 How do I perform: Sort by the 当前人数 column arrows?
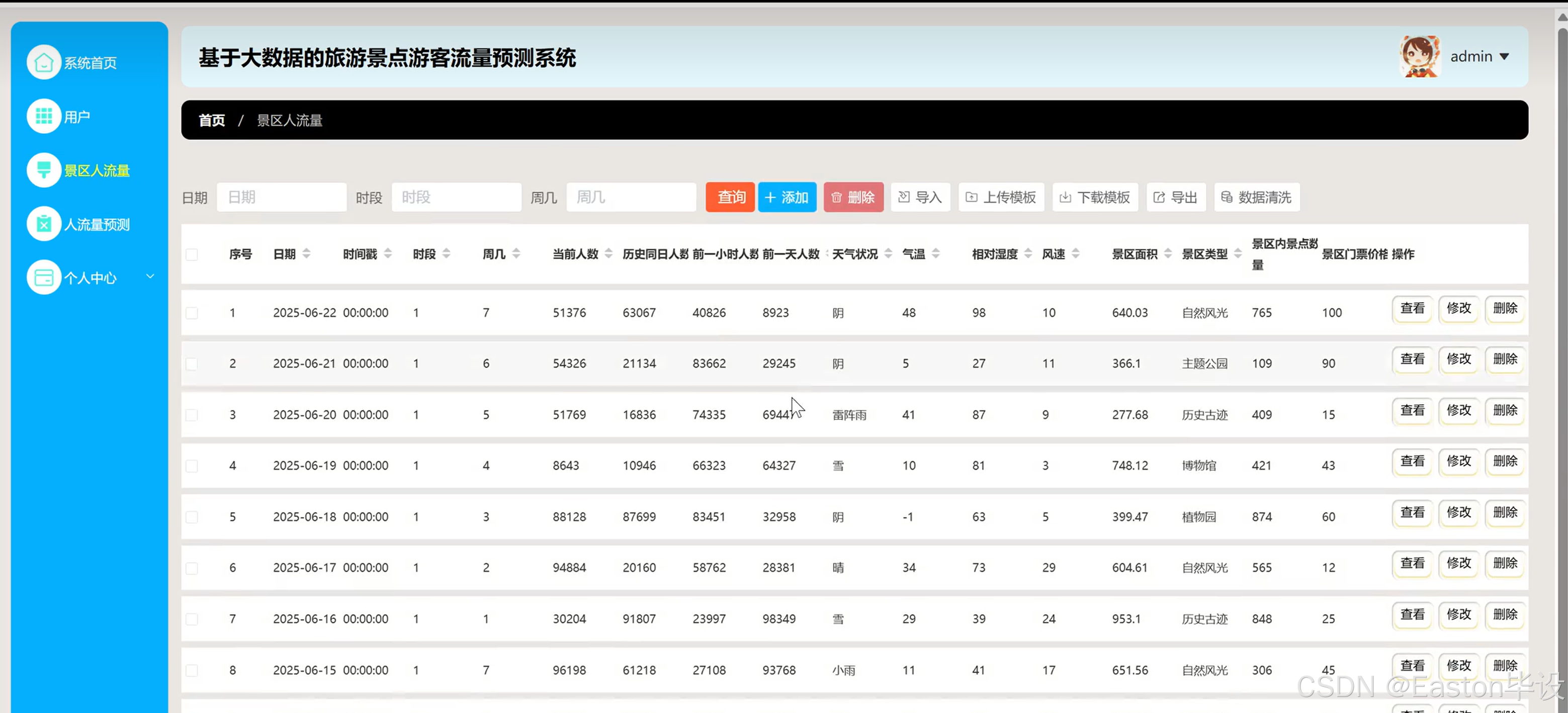pyautogui.click(x=608, y=254)
